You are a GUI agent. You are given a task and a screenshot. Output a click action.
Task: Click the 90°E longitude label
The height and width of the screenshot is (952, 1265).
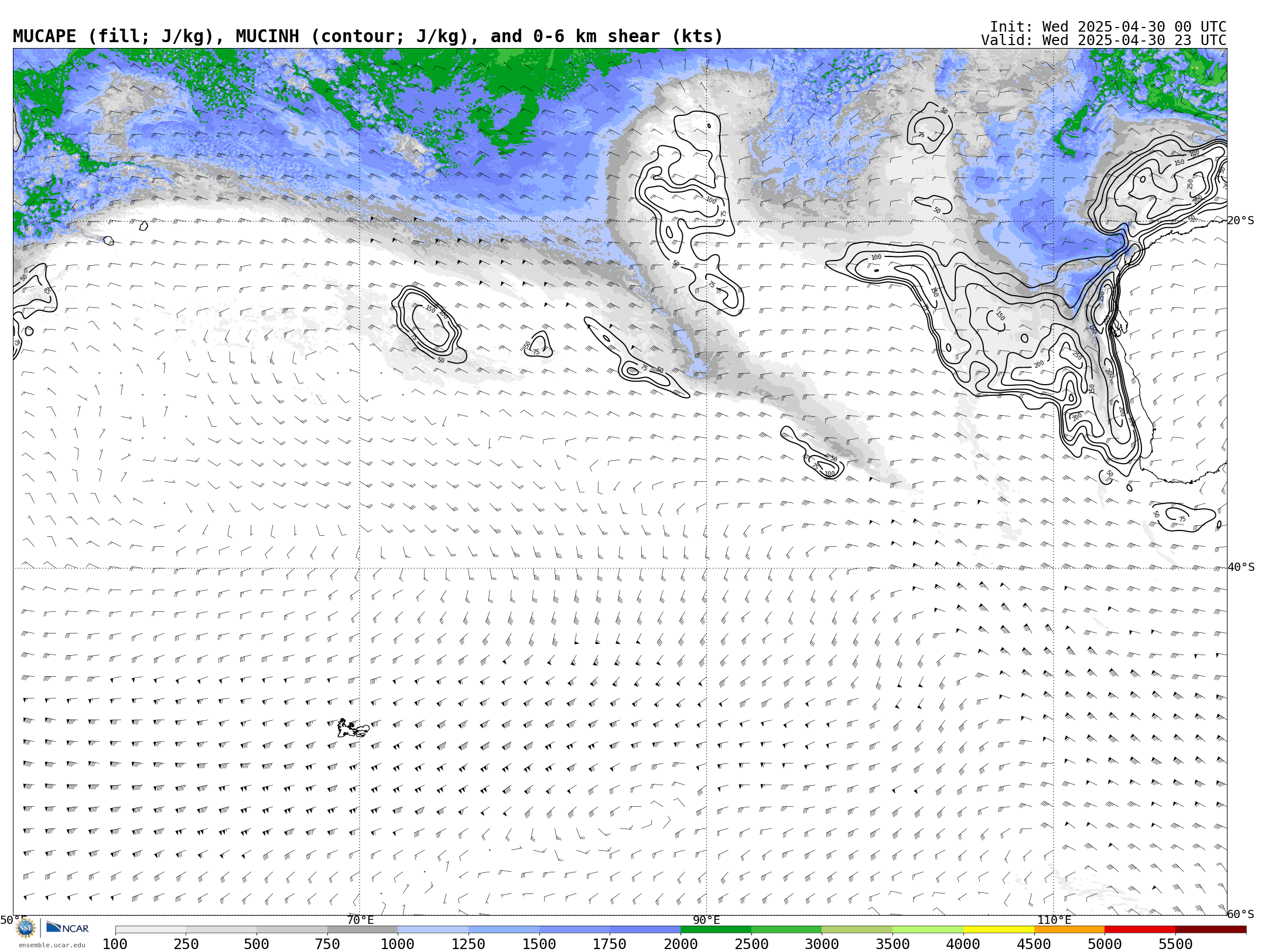[706, 920]
